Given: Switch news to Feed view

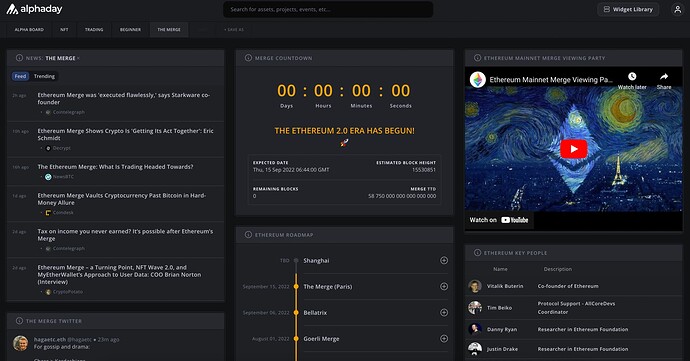Looking at the screenshot, I should 20,76.
